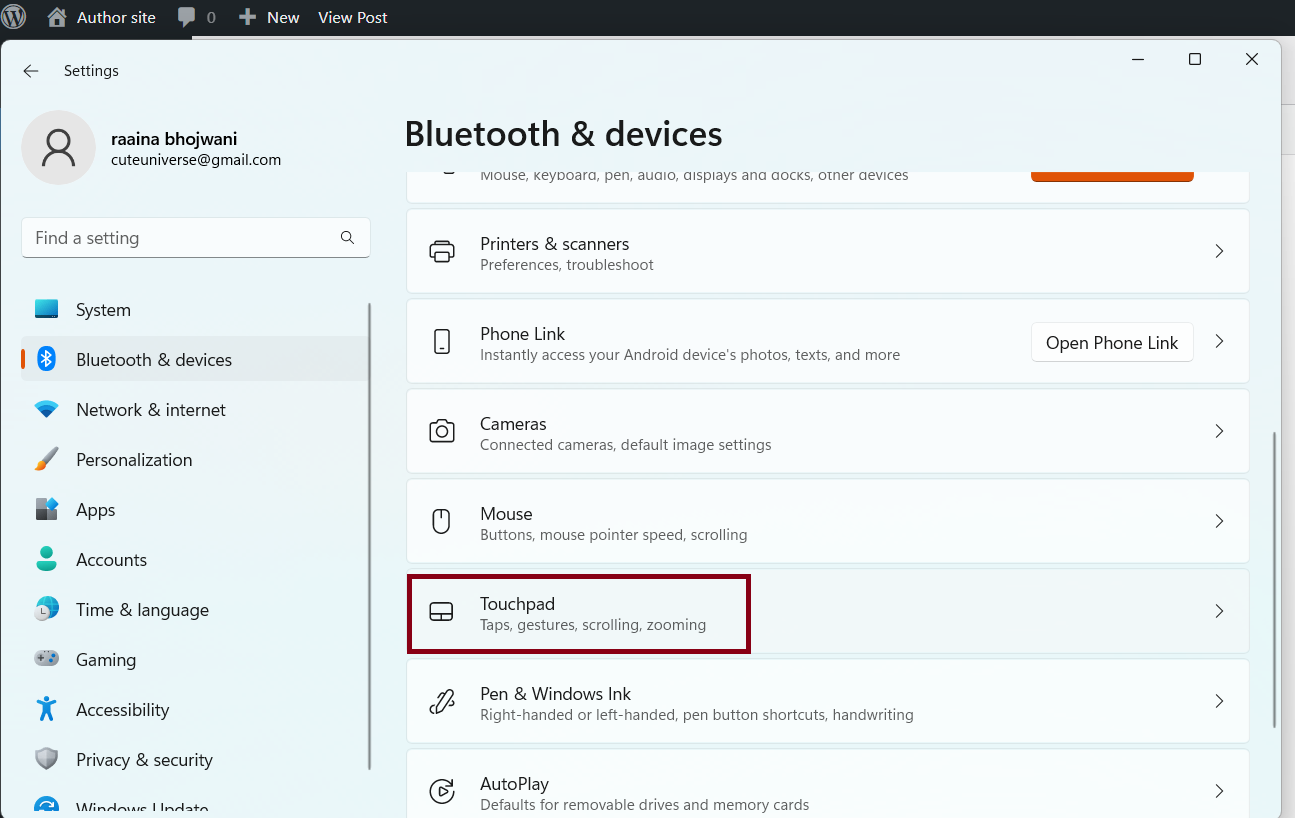This screenshot has width=1295, height=818.
Task: Select Network & internet in sidebar
Action: [150, 410]
